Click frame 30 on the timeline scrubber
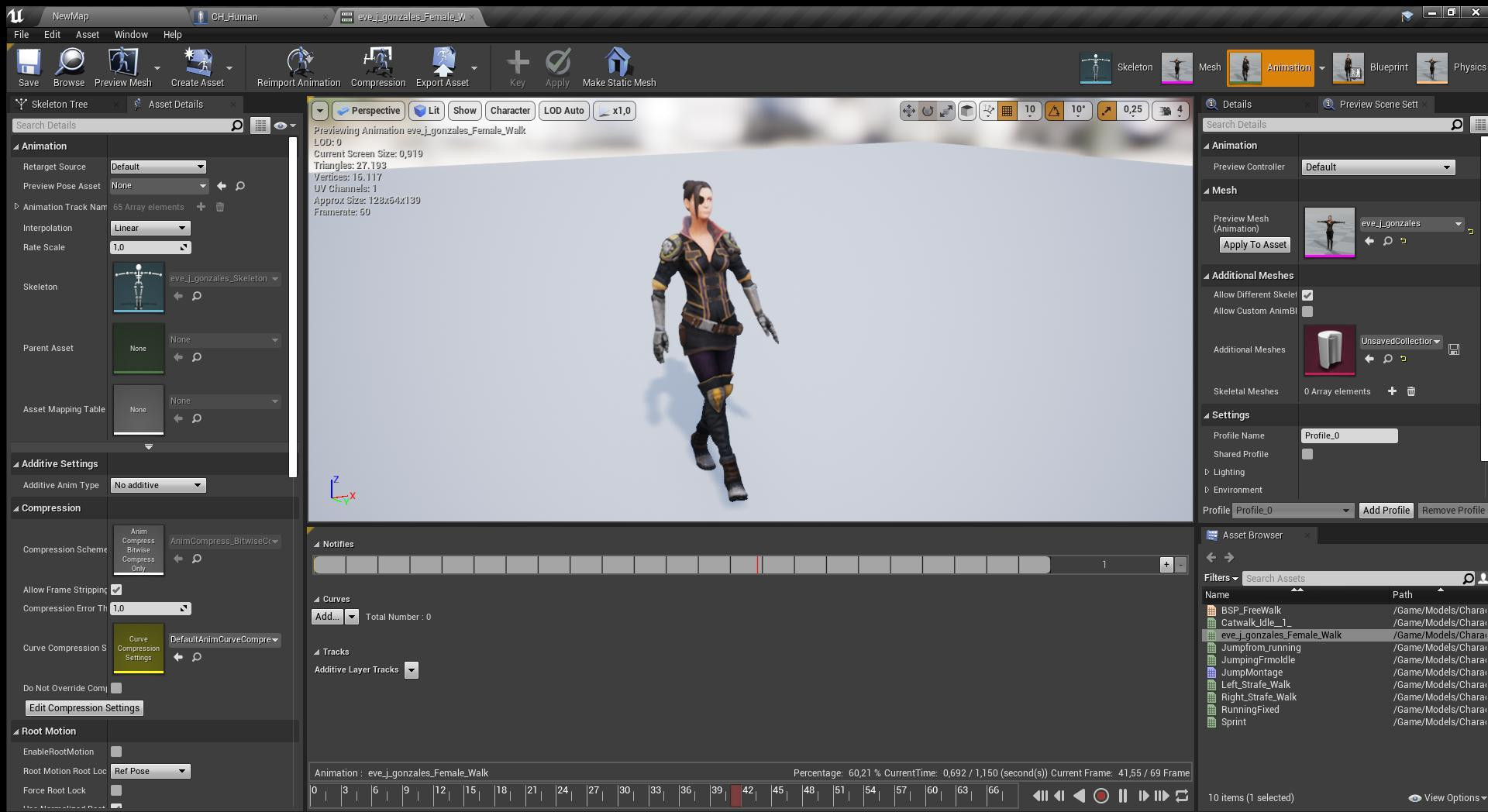The image size is (1488, 812). (x=625, y=791)
